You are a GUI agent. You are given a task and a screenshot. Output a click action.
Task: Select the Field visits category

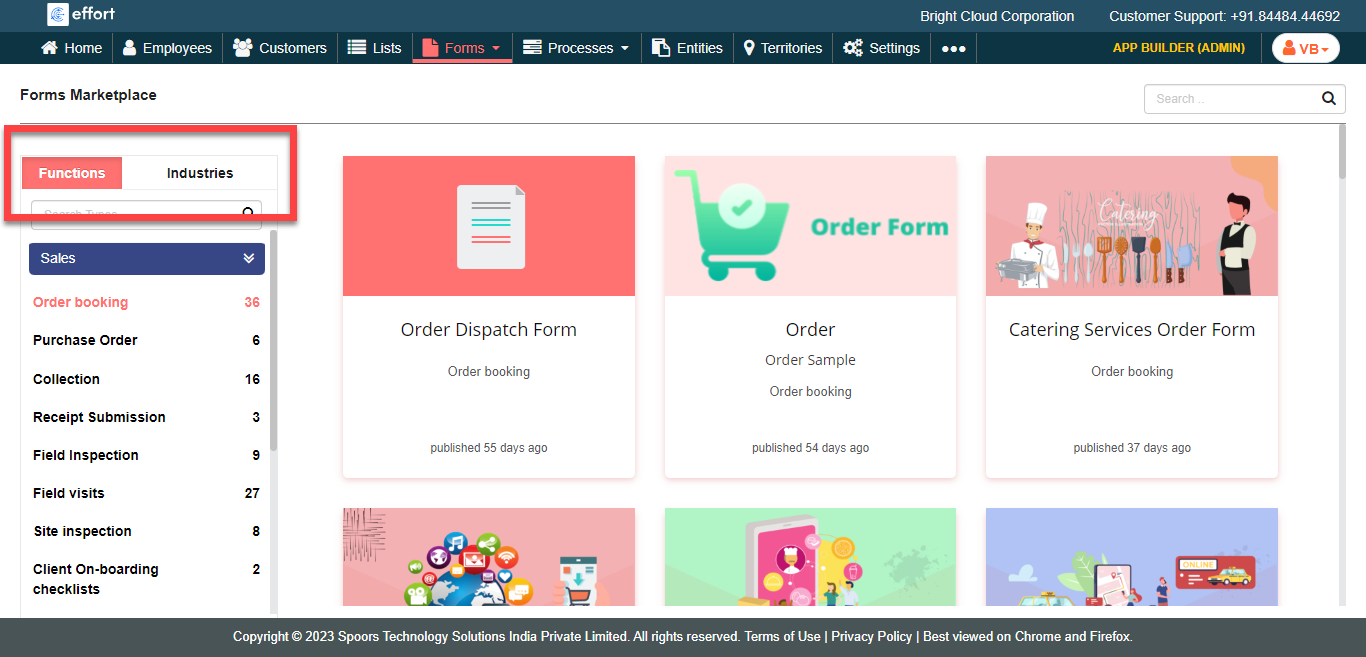[x=69, y=493]
